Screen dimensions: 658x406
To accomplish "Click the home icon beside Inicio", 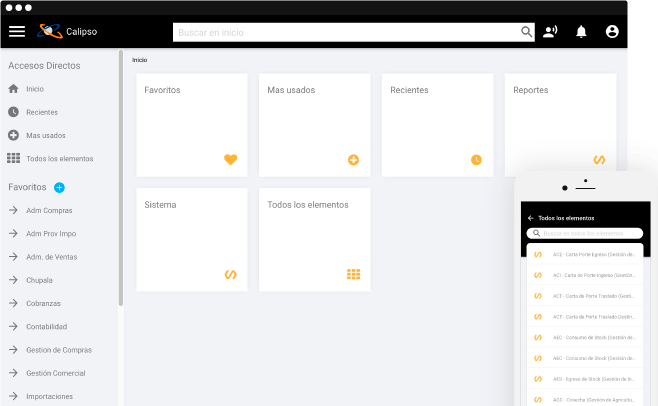I will (x=13, y=89).
